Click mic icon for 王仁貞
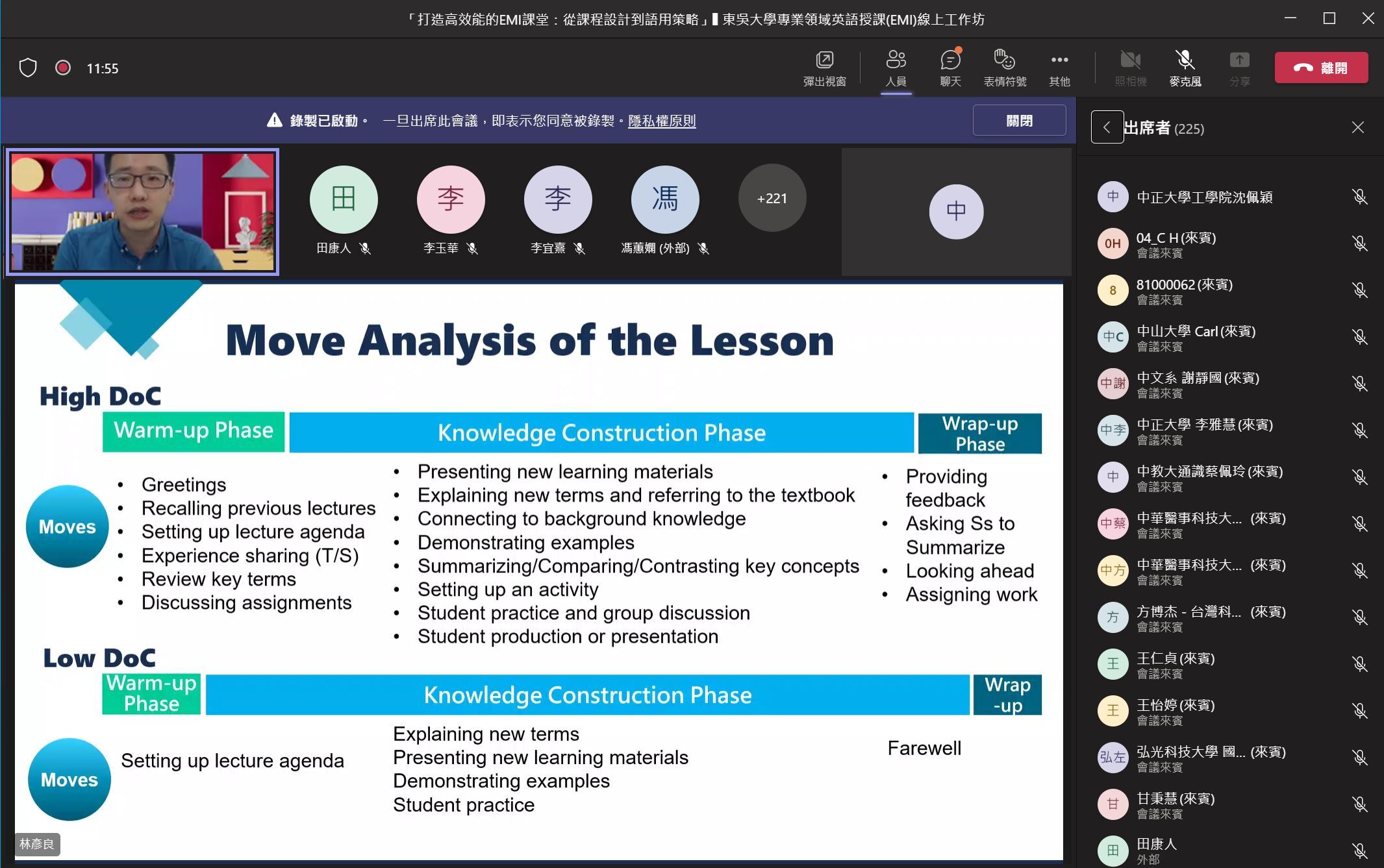 pos(1359,664)
